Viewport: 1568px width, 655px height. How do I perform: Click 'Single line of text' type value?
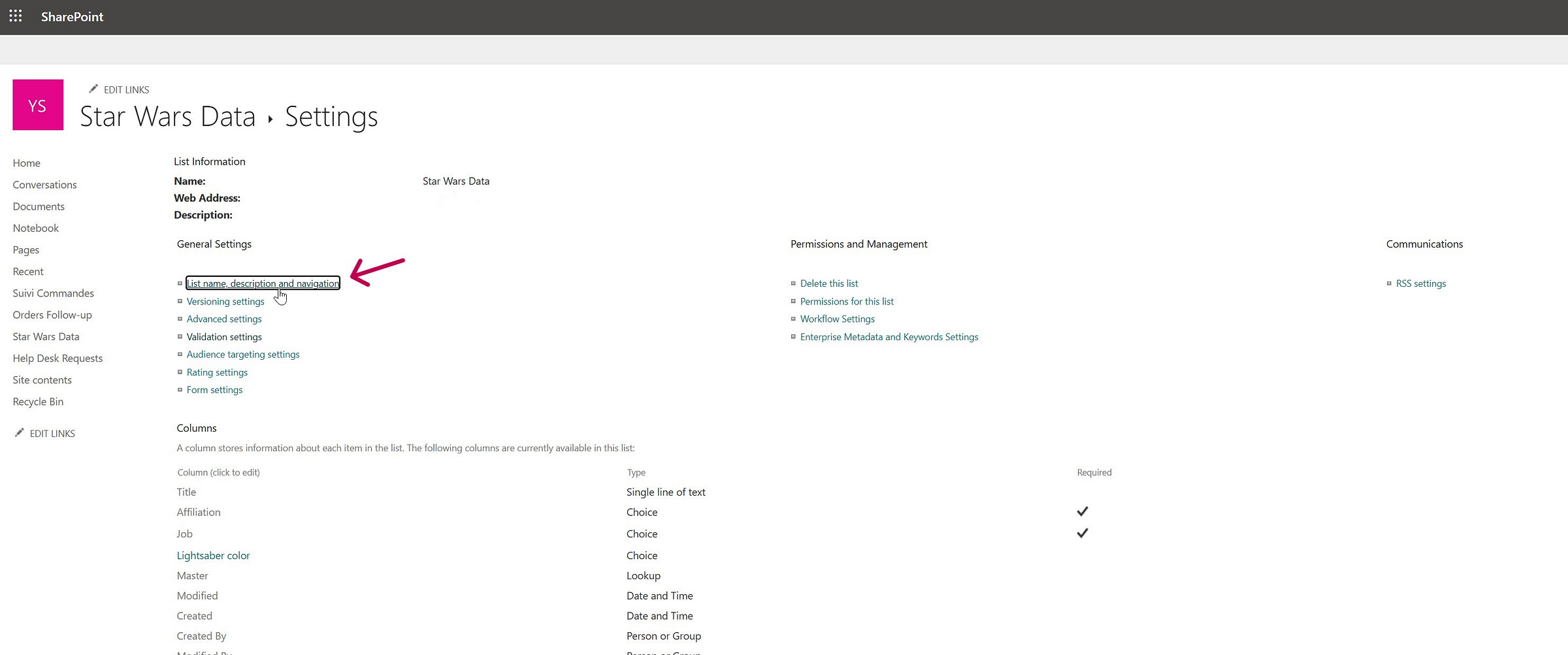(x=666, y=492)
